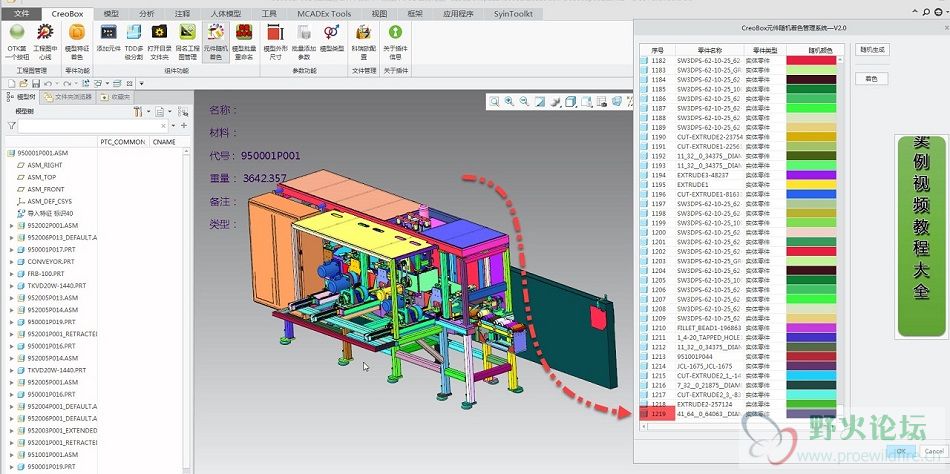Click 着色 button in coloring dialog

click(872, 79)
